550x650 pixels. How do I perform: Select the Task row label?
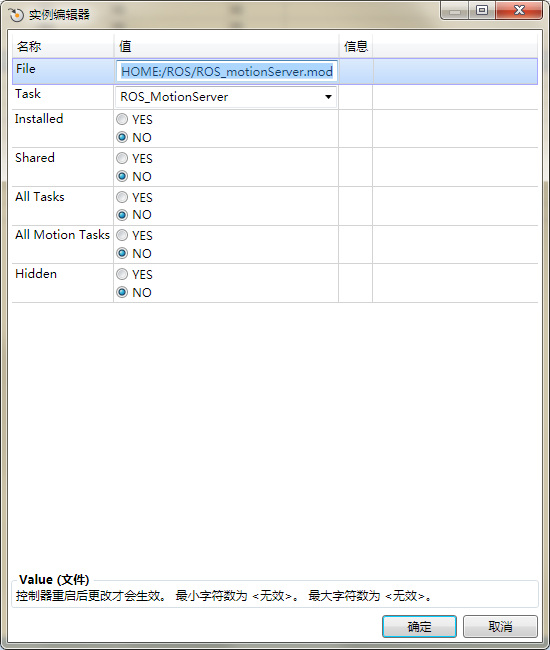[28, 94]
